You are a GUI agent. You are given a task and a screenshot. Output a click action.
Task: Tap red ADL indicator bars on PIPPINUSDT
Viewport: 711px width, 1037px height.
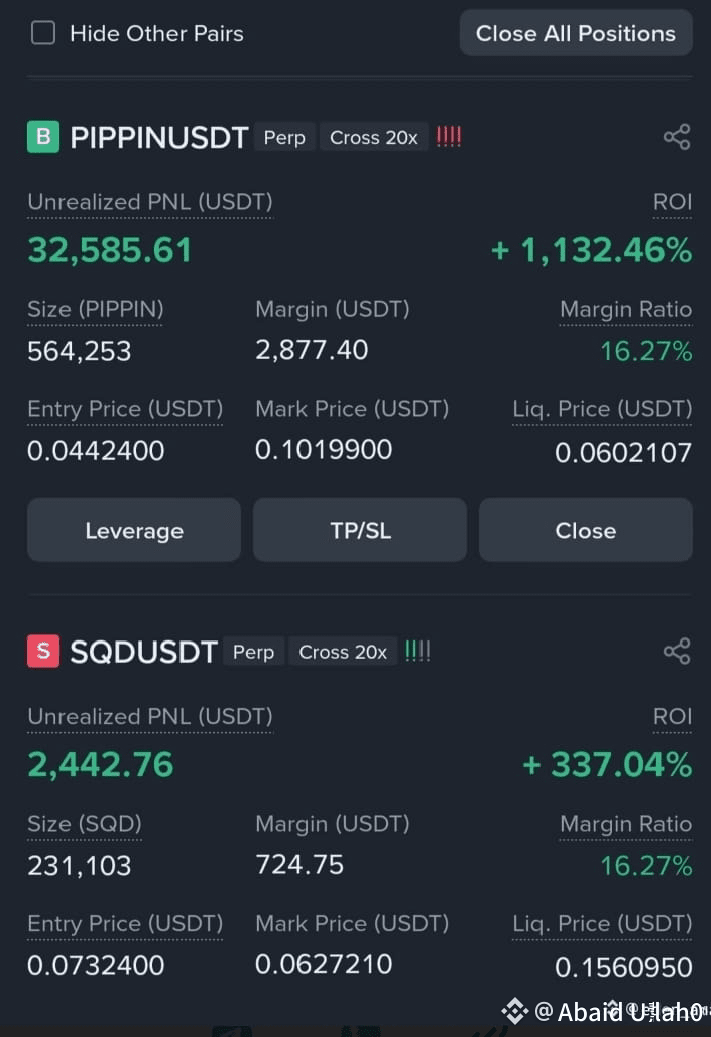click(448, 137)
